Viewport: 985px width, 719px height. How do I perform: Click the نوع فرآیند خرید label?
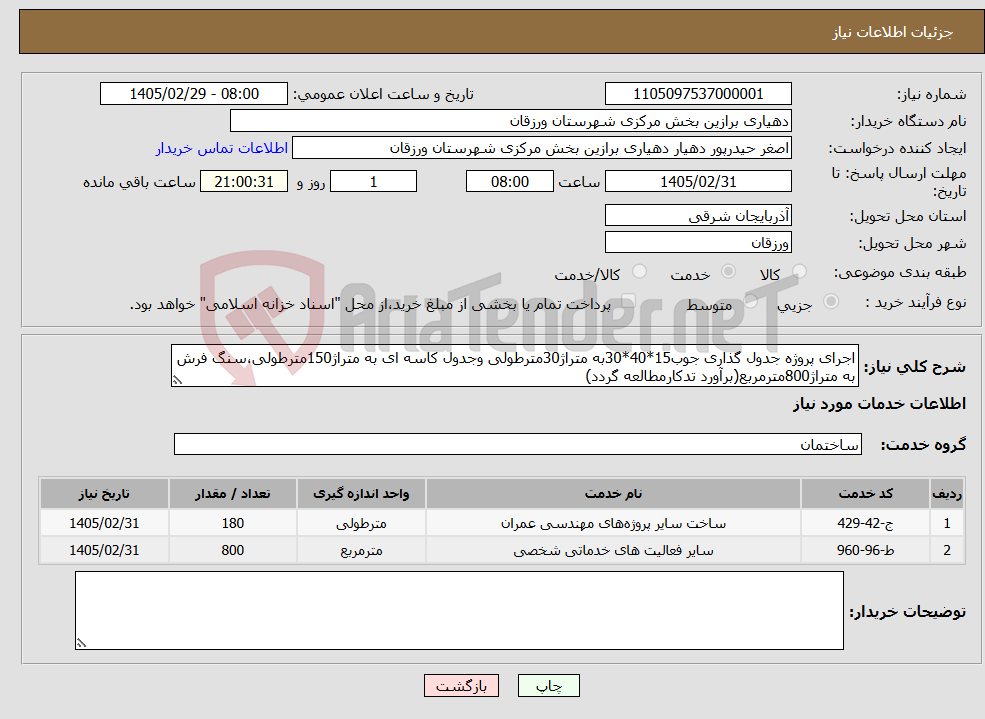point(916,302)
